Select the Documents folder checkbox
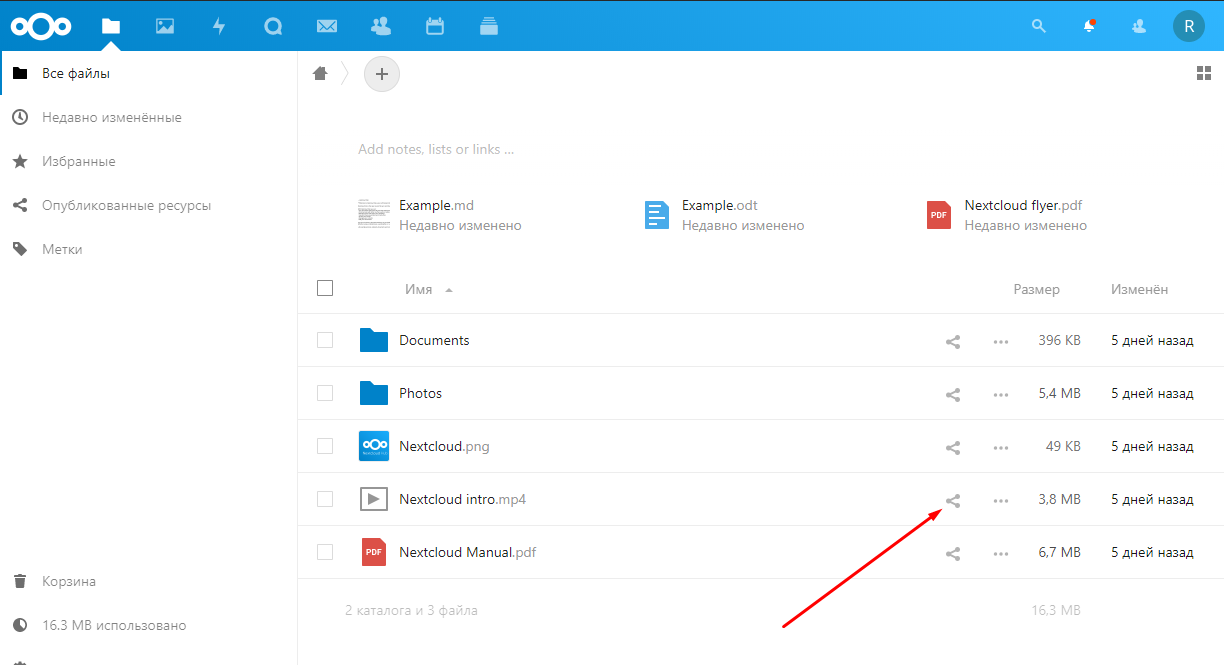 324,340
